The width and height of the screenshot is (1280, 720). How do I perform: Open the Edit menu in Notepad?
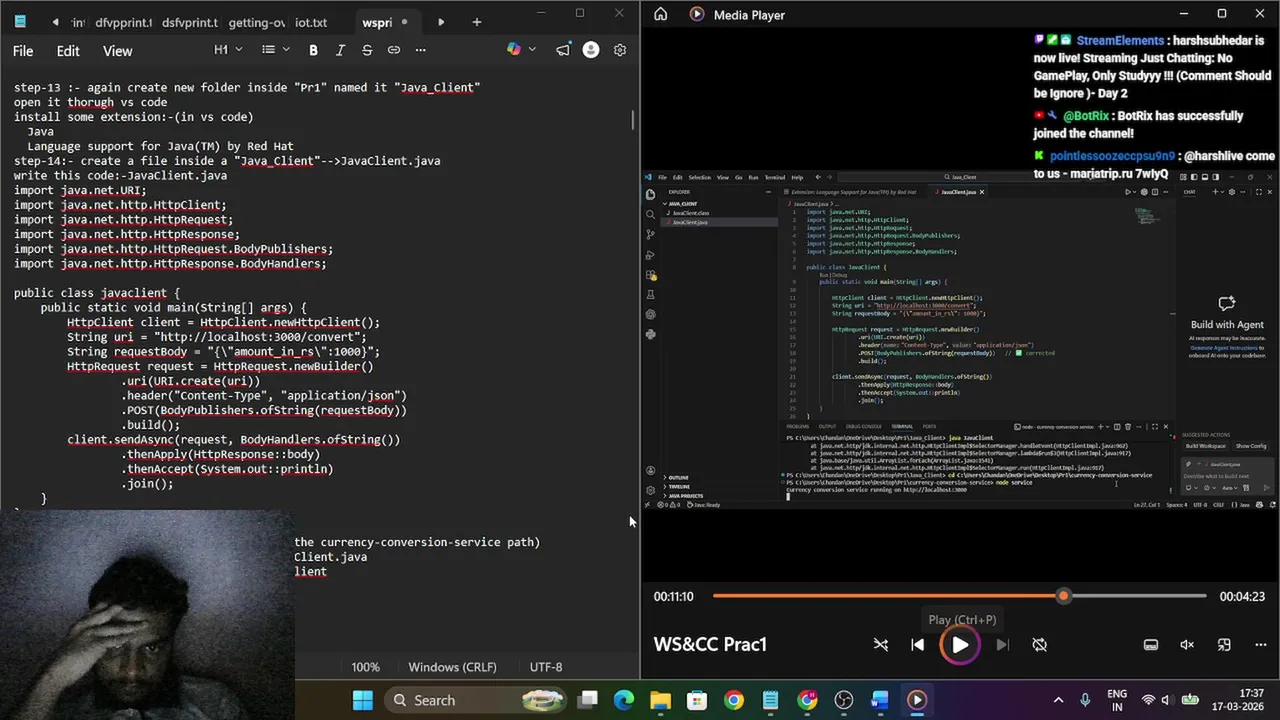pyautogui.click(x=68, y=51)
